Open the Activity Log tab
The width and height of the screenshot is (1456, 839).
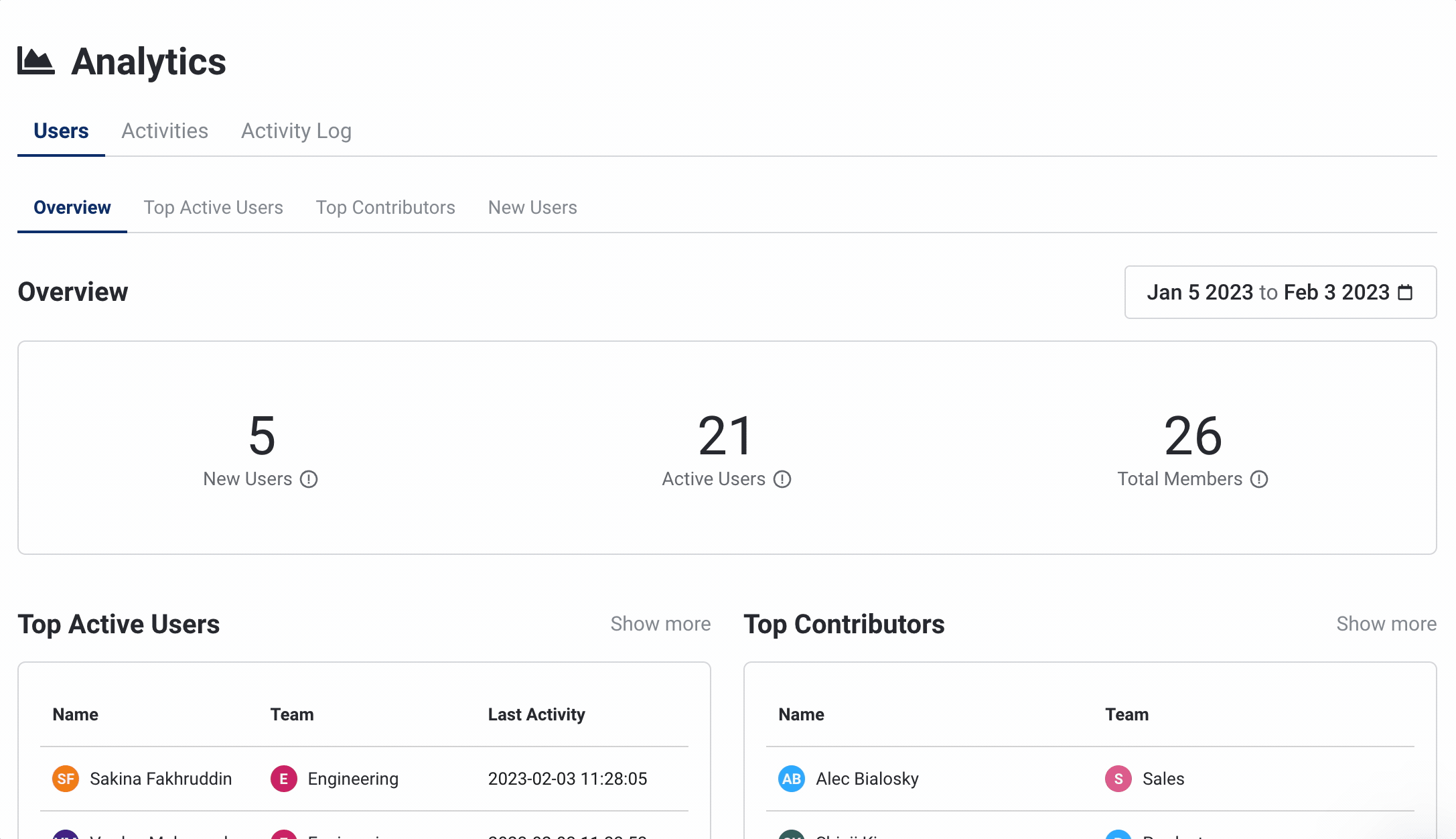[296, 131]
